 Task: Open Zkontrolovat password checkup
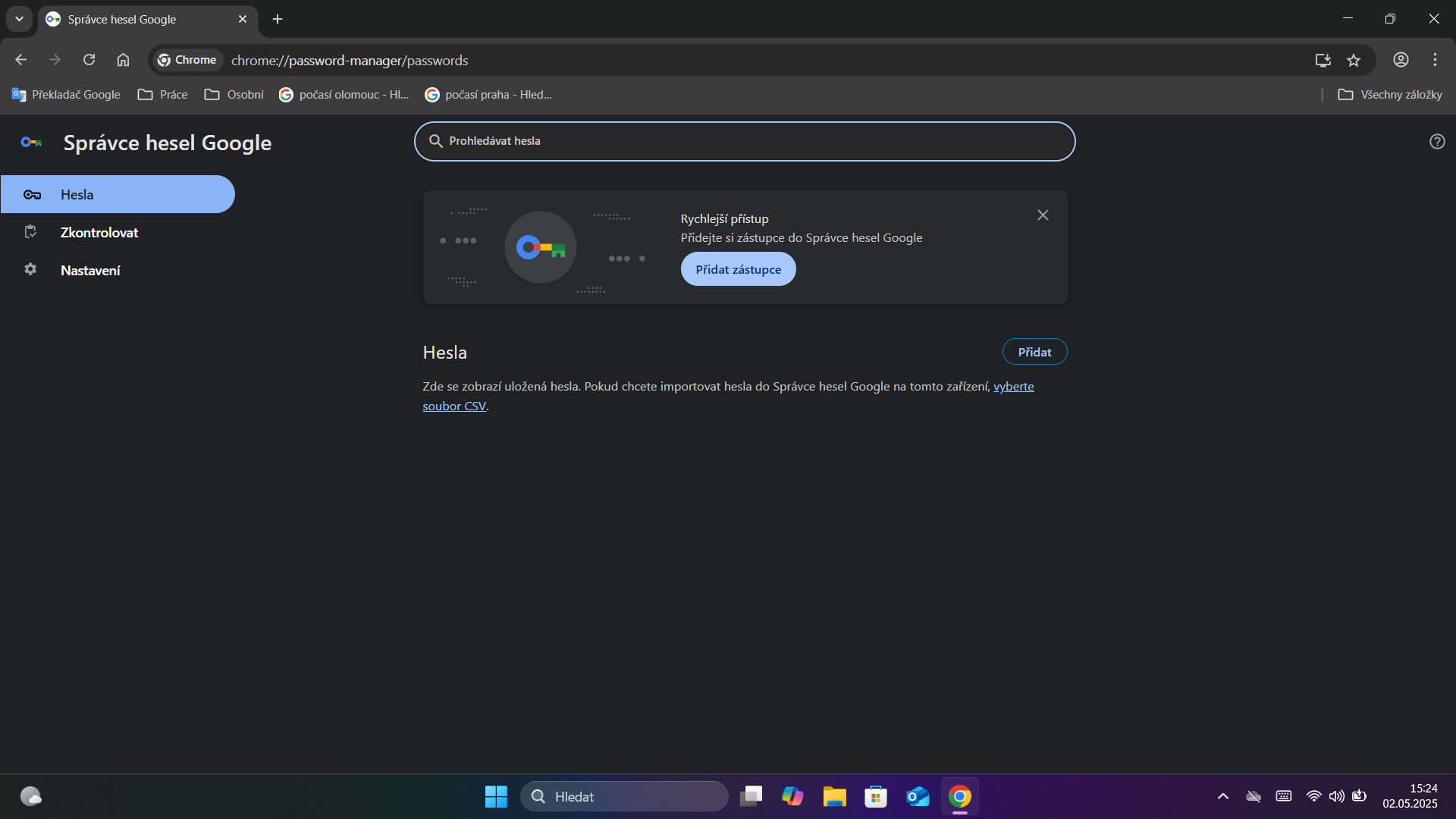[x=99, y=232]
